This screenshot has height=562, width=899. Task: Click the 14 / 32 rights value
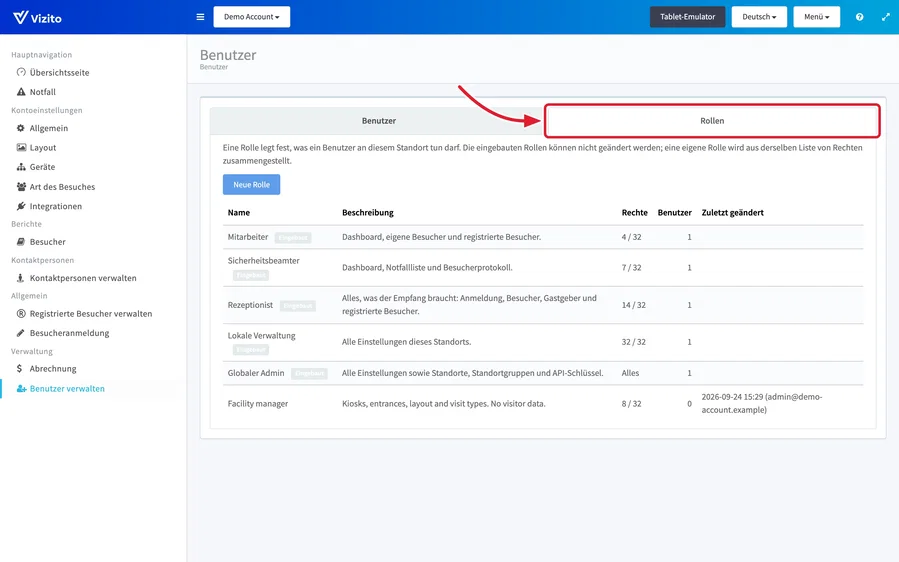tap(634, 305)
